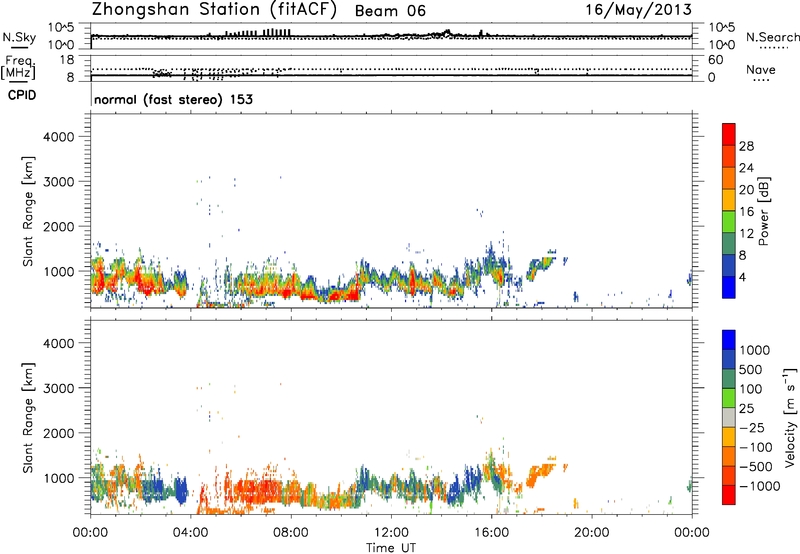Click 'Slant Range [km]' label of power panel
800x554 pixels.
(28, 211)
